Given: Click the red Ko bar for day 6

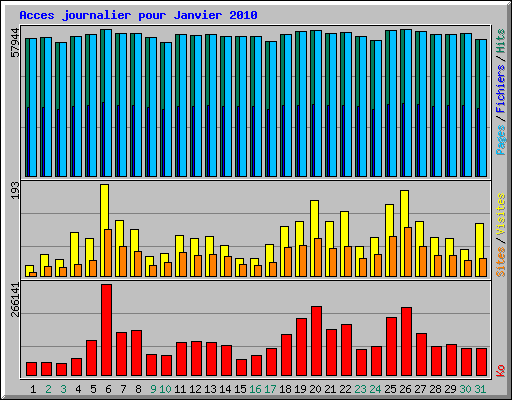Looking at the screenshot, I should 107,330.
